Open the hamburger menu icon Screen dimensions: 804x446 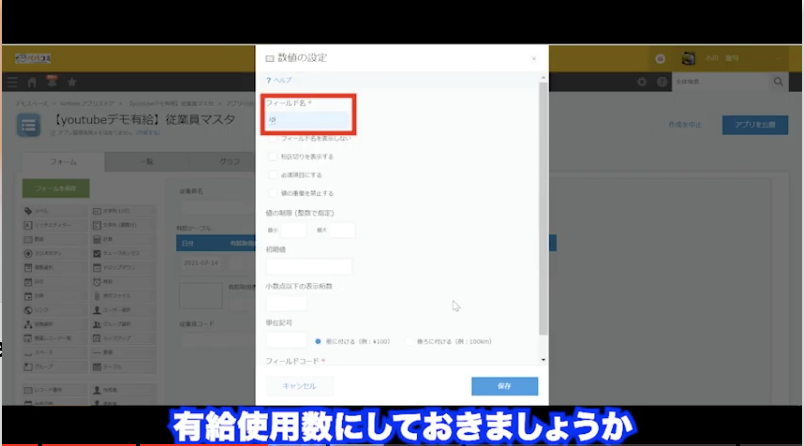click(x=12, y=81)
